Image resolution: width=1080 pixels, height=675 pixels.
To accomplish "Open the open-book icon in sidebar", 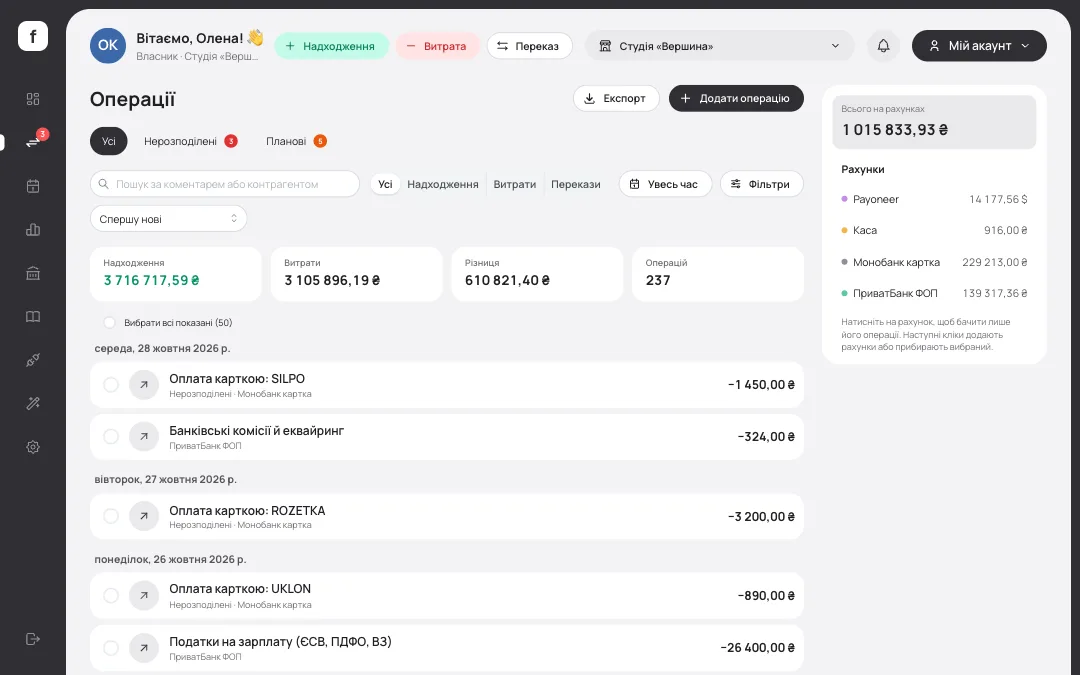I will click(32, 317).
